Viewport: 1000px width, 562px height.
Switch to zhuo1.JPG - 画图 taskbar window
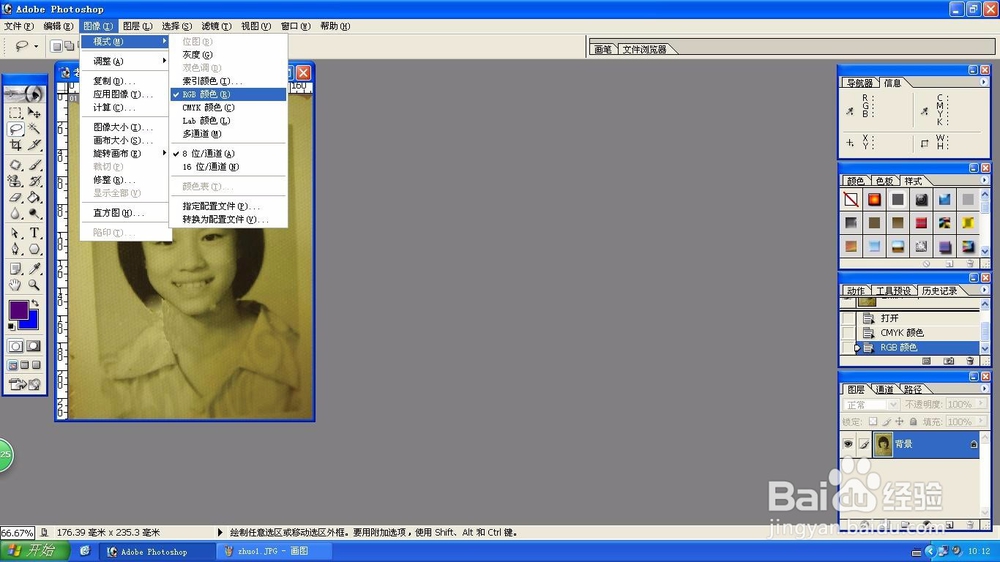point(274,551)
